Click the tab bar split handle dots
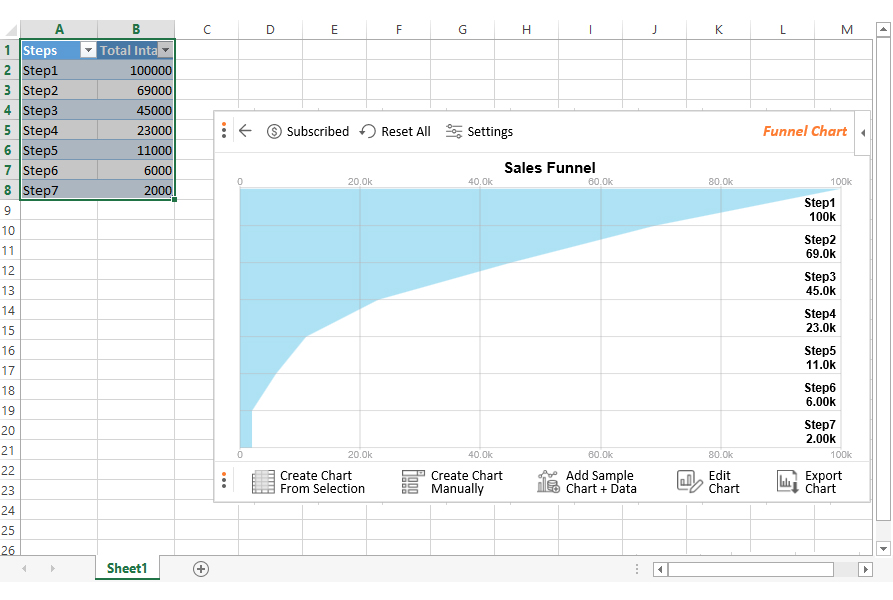The width and height of the screenshot is (893, 600). [x=637, y=569]
